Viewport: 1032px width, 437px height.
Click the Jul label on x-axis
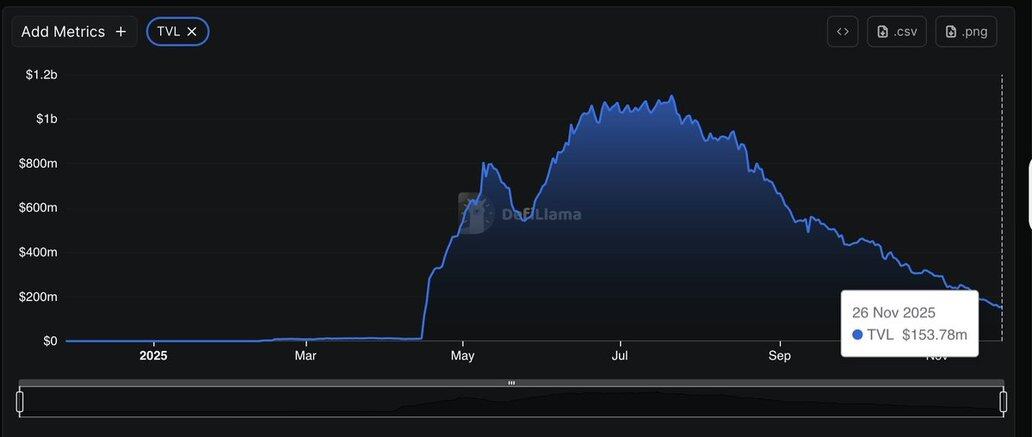click(620, 356)
